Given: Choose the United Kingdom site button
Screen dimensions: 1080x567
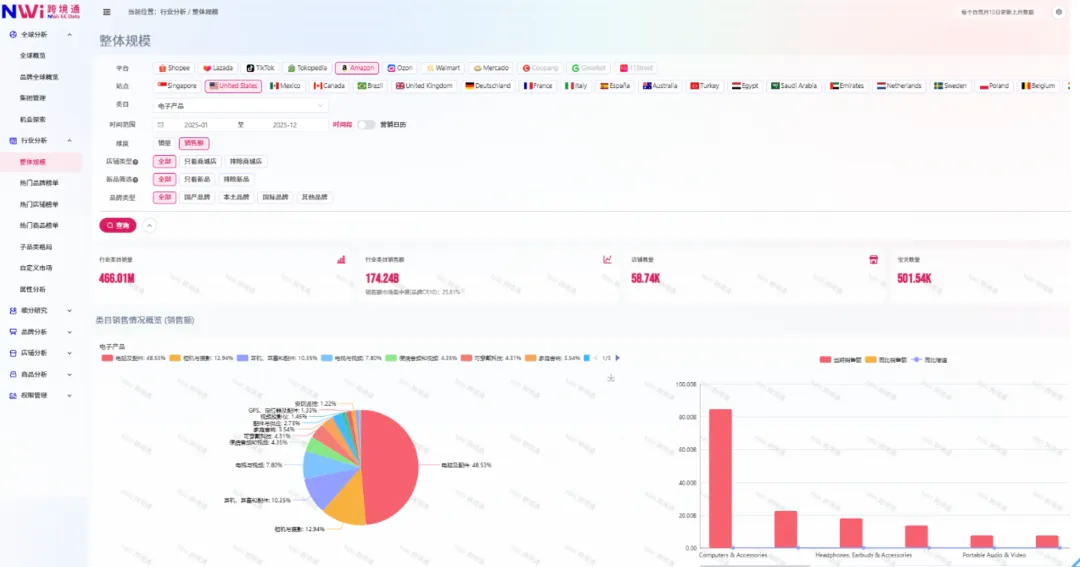Looking at the screenshot, I should point(424,86).
